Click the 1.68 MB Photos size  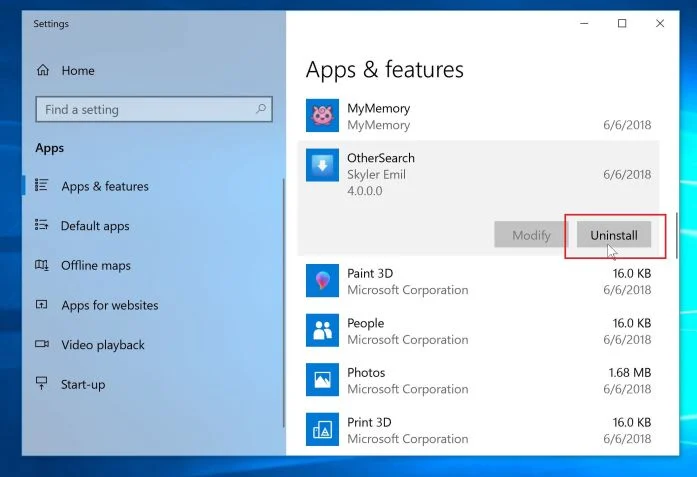629,372
